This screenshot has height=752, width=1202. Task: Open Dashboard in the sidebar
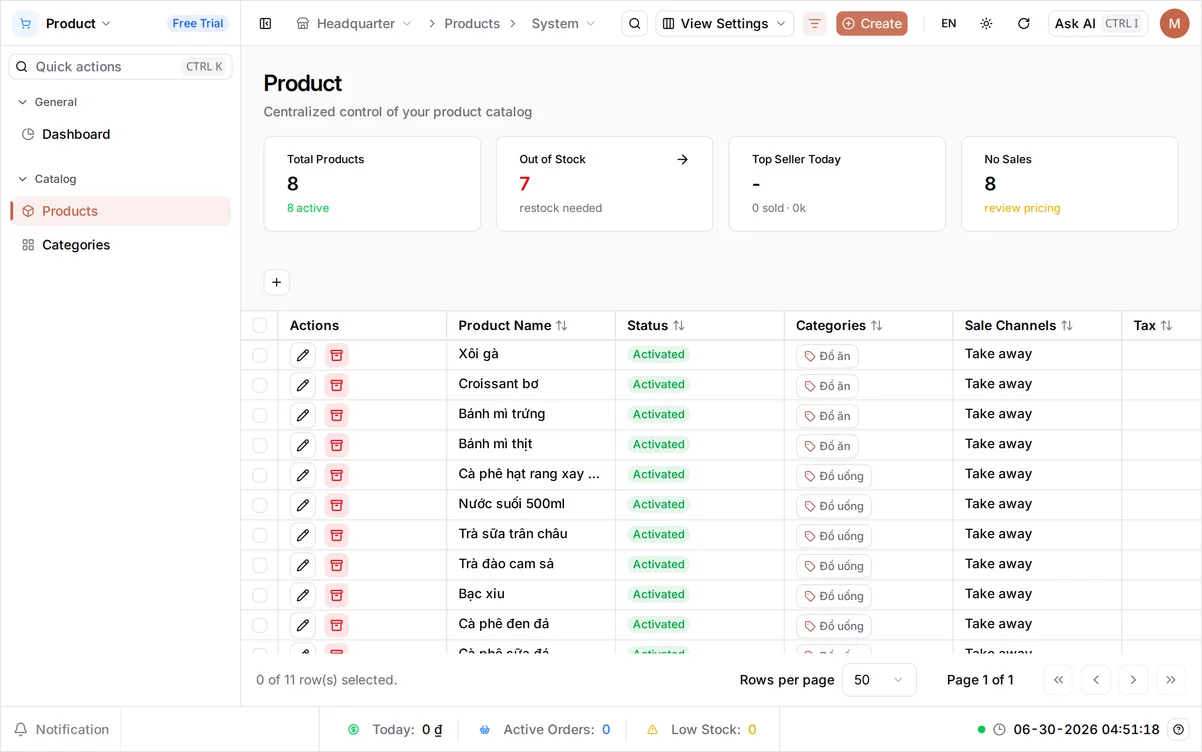point(120,134)
